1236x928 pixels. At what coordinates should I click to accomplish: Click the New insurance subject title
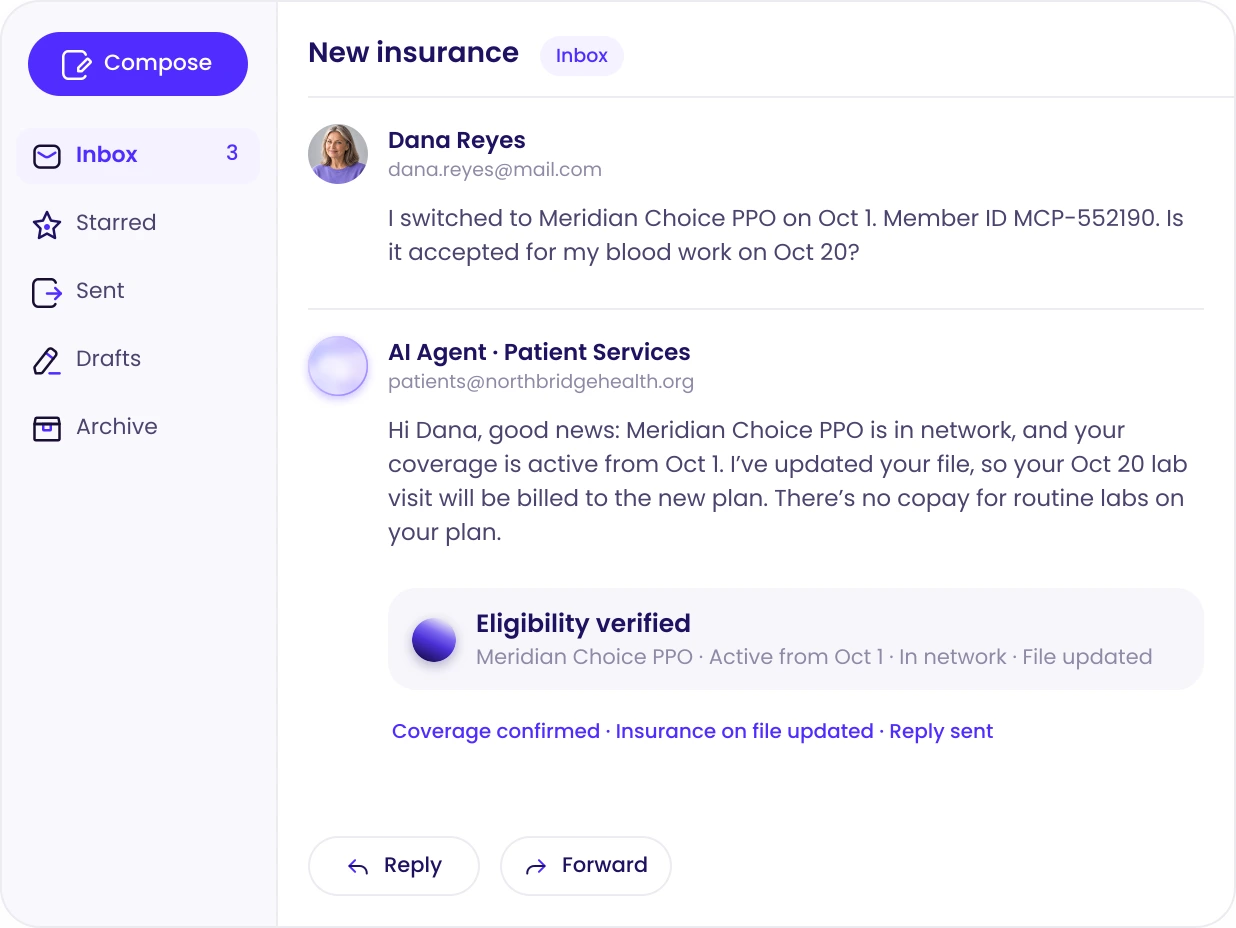(x=413, y=53)
